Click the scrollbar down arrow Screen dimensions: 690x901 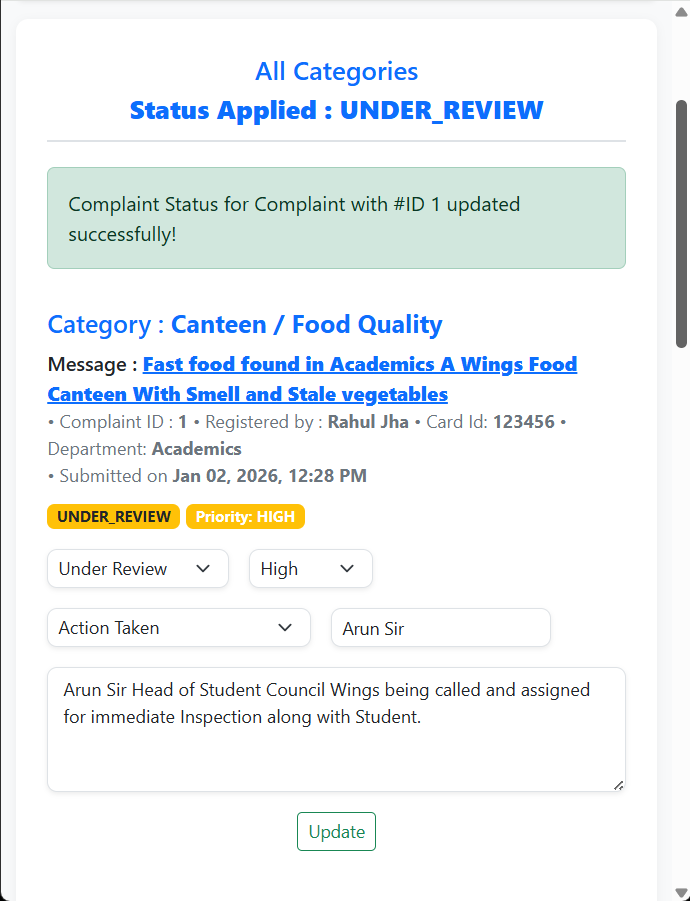pyautogui.click(x=682, y=893)
